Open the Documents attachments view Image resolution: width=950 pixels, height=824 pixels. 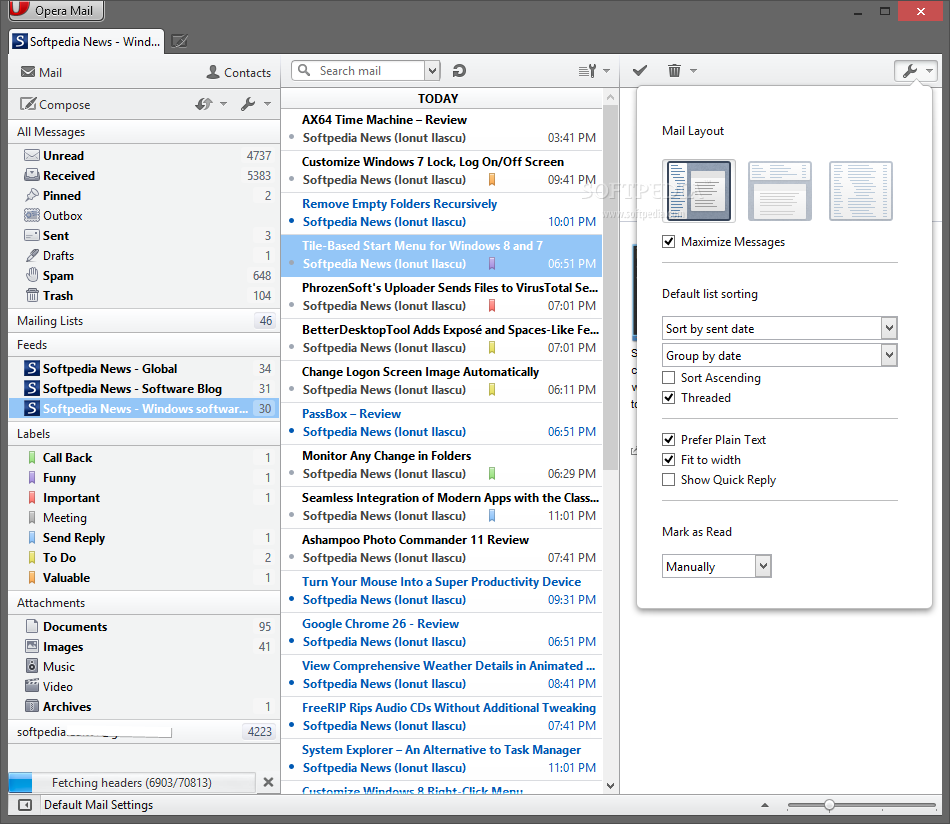144,626
